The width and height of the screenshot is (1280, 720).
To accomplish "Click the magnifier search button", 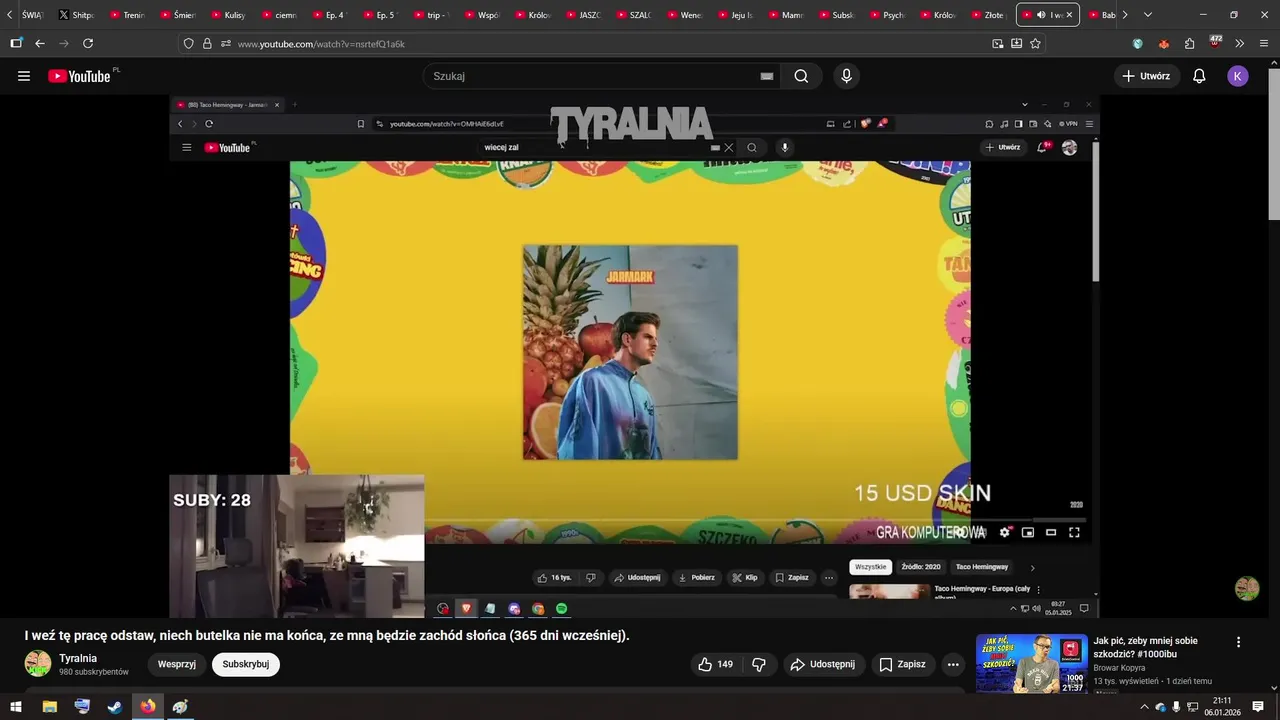I will (801, 76).
